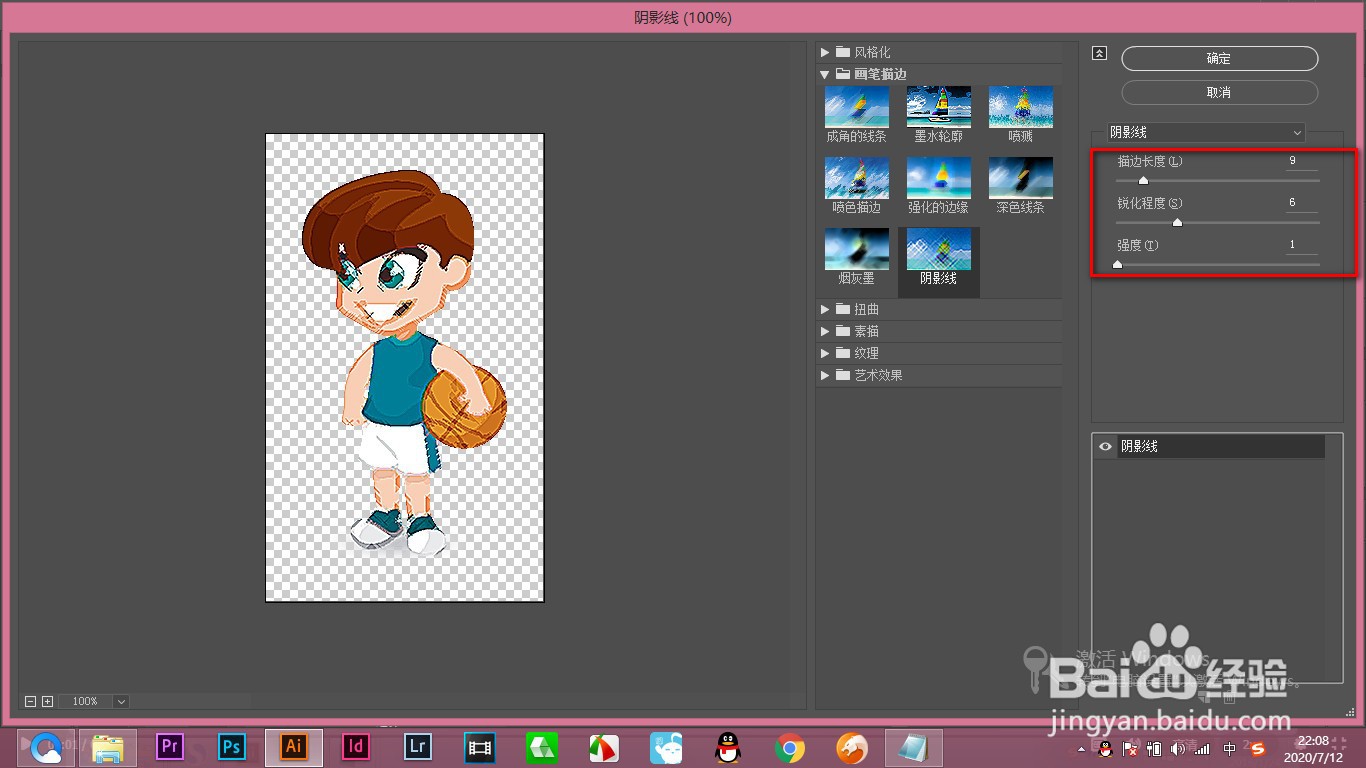This screenshot has height=768, width=1366.
Task: Select the 烟灰墨 filter thumbnail
Action: tap(856, 249)
